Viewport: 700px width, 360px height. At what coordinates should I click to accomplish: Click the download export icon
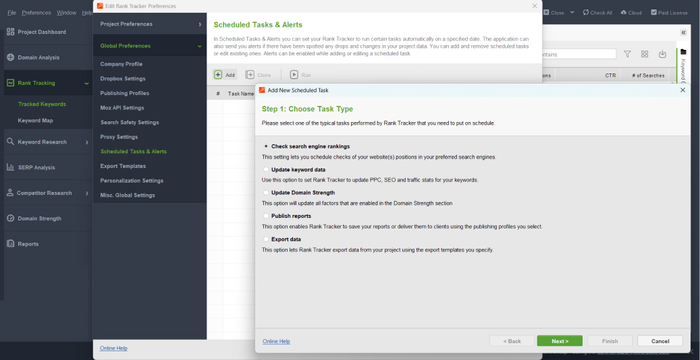click(x=662, y=54)
